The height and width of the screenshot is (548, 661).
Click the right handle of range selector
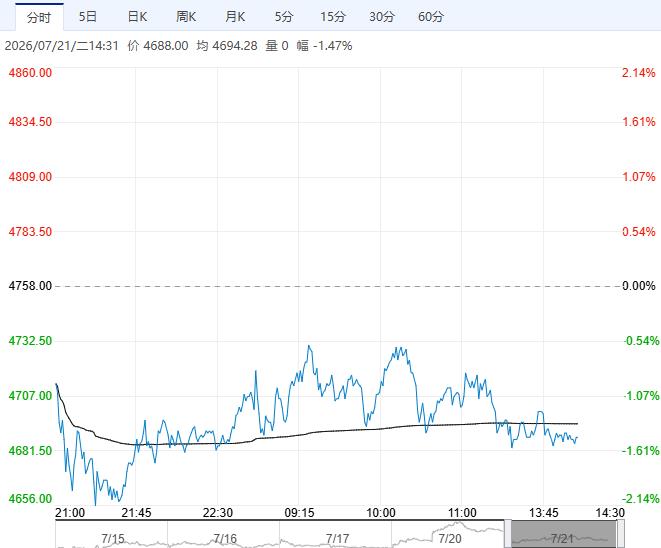(x=621, y=534)
